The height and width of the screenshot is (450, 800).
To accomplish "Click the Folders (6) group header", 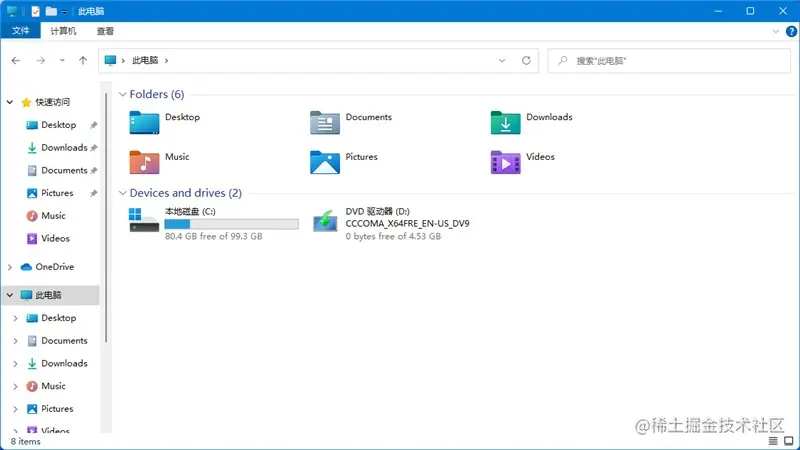I will click(x=157, y=94).
